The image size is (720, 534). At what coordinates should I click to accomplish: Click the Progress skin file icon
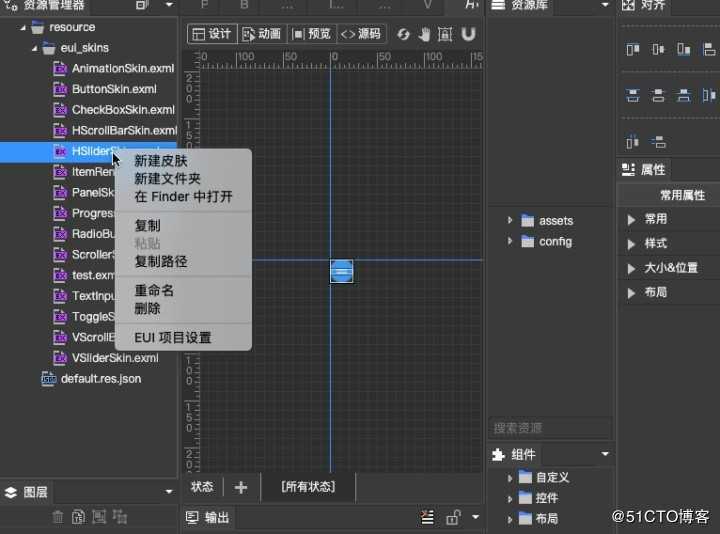60,214
